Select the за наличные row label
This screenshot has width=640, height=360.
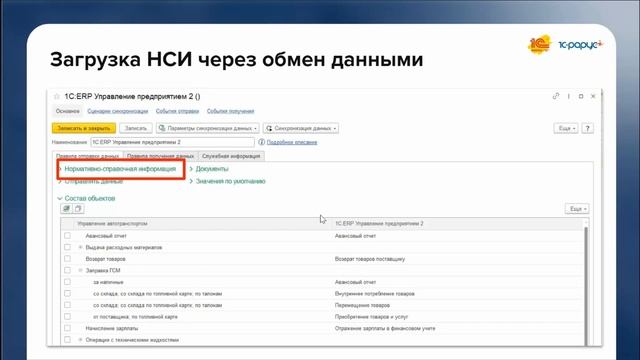click(108, 282)
